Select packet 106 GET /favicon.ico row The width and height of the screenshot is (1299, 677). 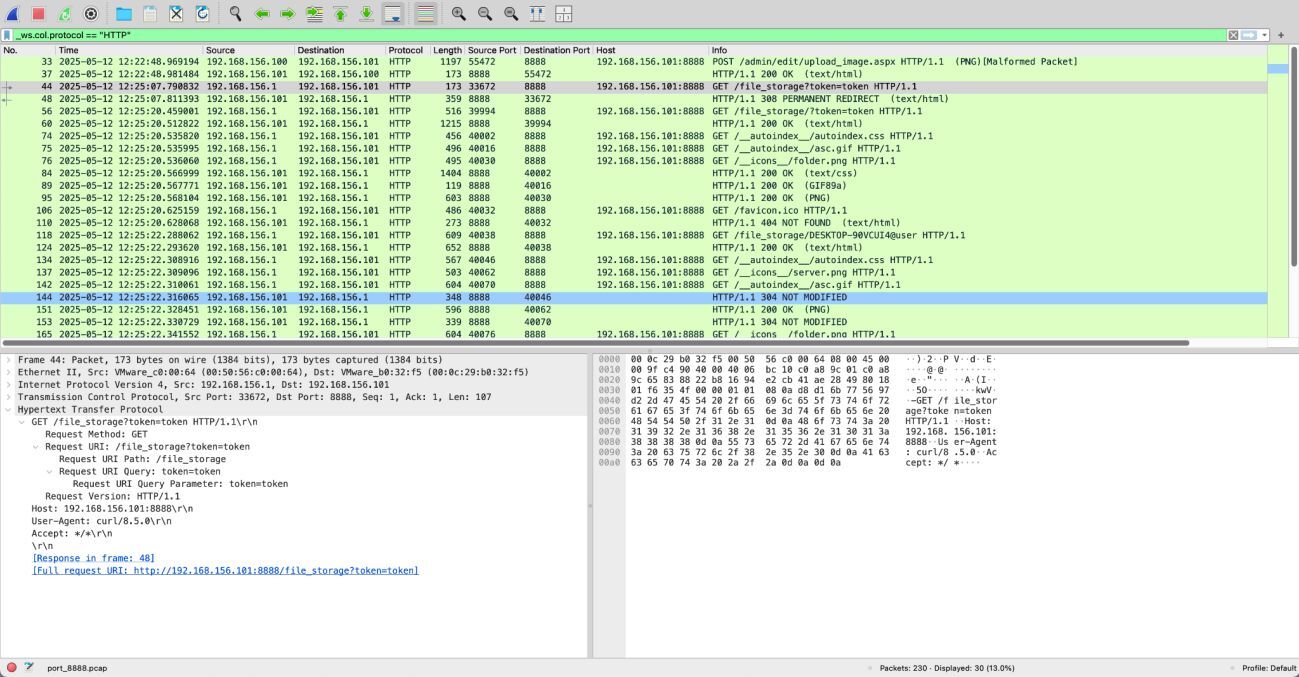(633, 210)
